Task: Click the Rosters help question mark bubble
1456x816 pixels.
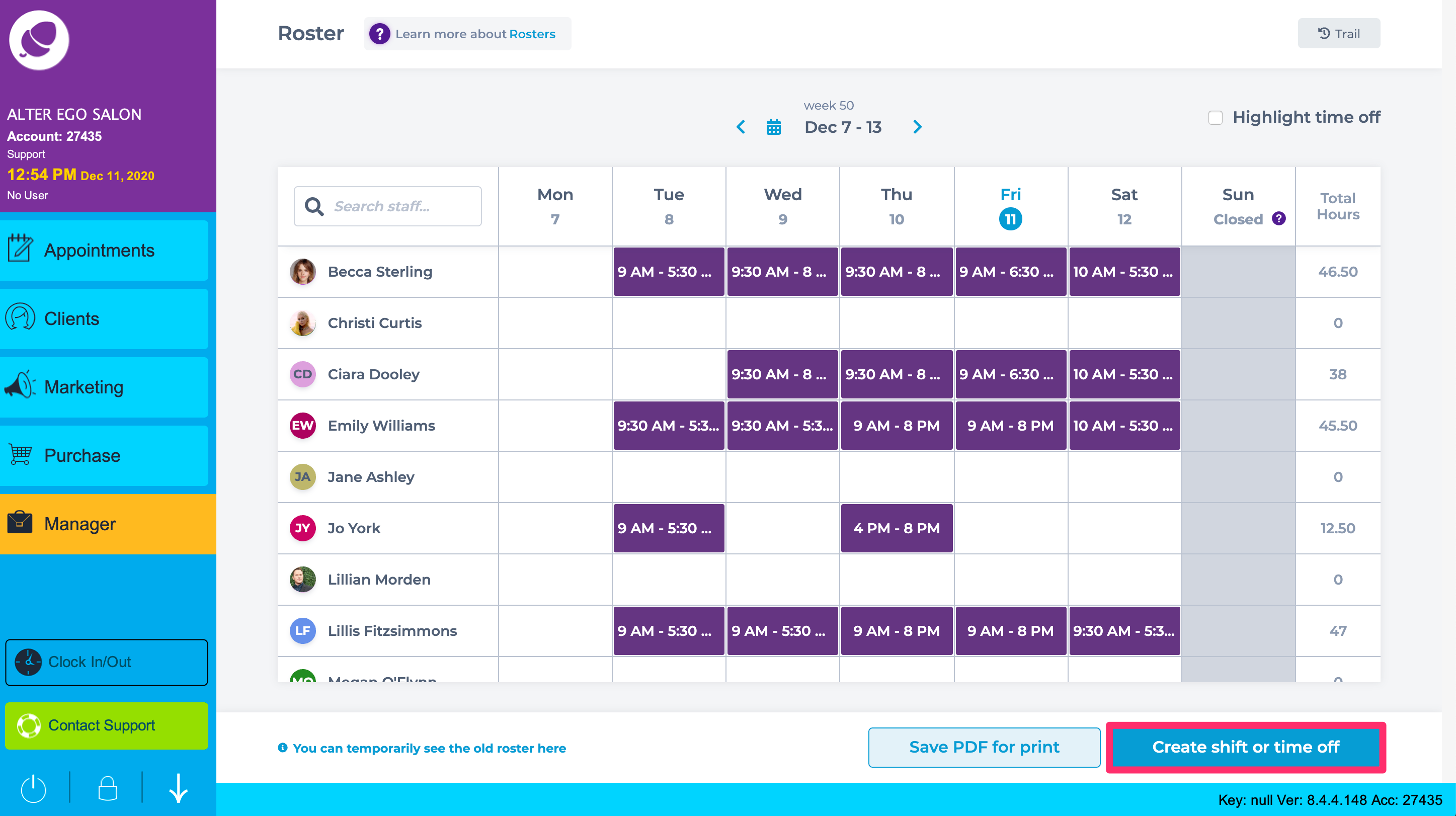Action: (x=380, y=33)
